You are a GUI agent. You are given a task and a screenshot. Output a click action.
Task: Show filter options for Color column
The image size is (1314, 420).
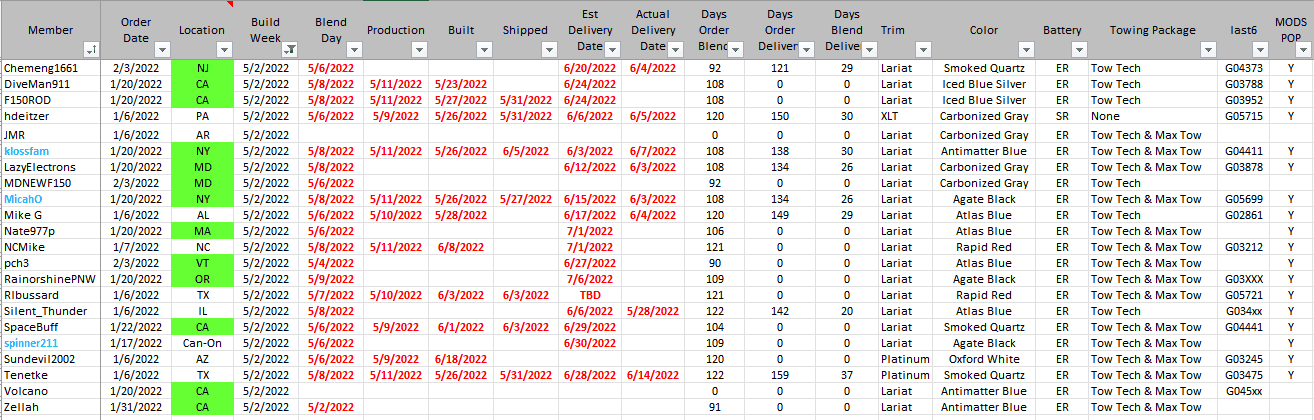1024,49
